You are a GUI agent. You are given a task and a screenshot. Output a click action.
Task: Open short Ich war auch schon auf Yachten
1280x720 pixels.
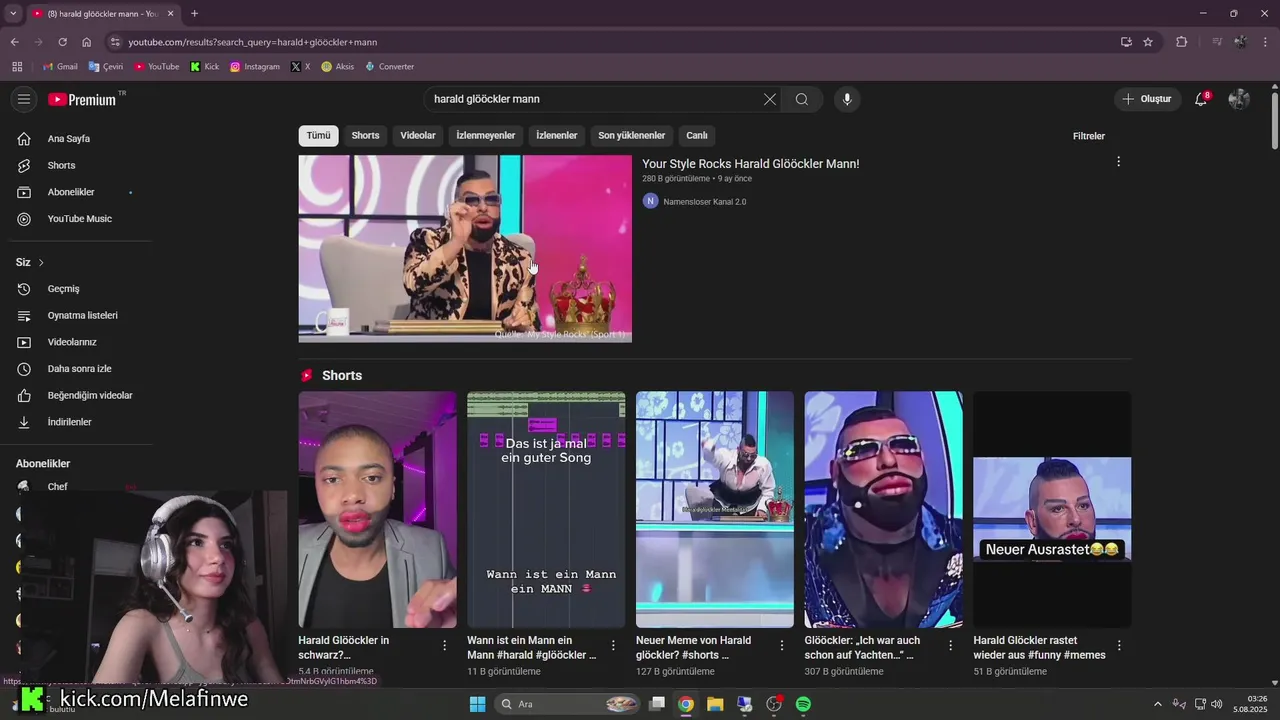coord(884,509)
